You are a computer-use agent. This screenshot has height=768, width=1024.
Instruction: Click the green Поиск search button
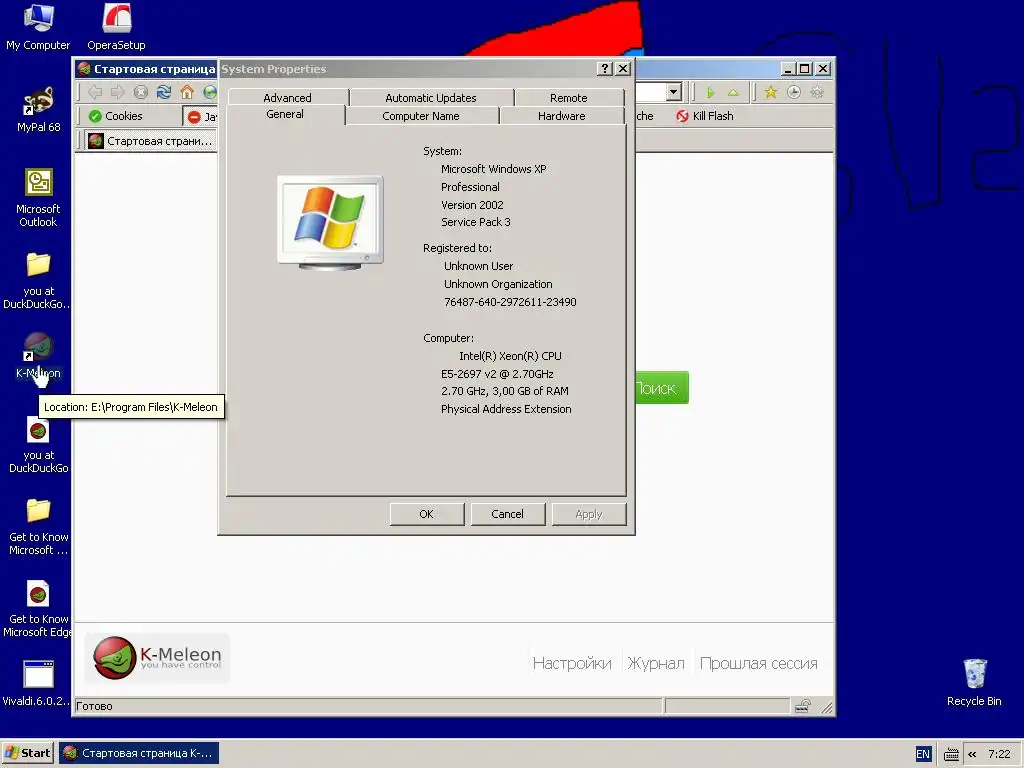[662, 388]
